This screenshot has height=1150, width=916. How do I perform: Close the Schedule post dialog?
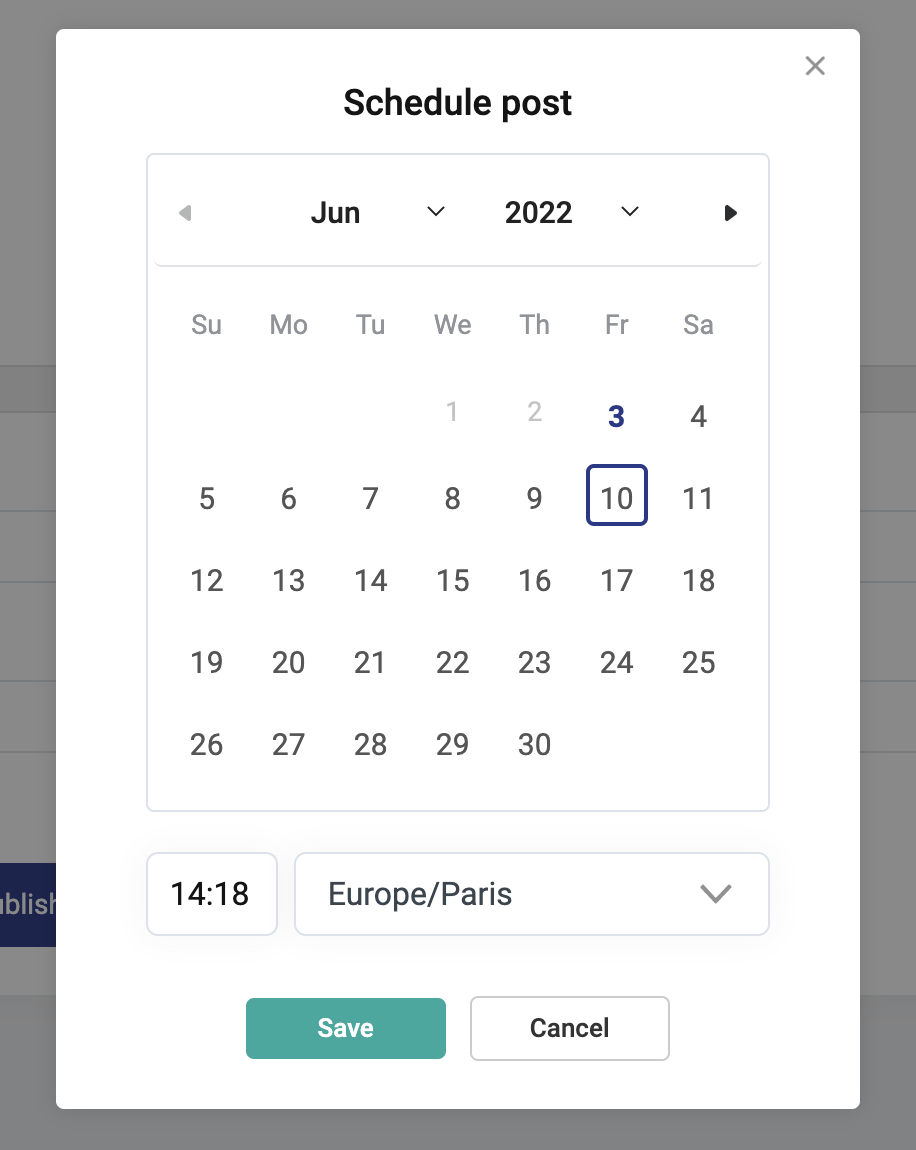tap(815, 66)
